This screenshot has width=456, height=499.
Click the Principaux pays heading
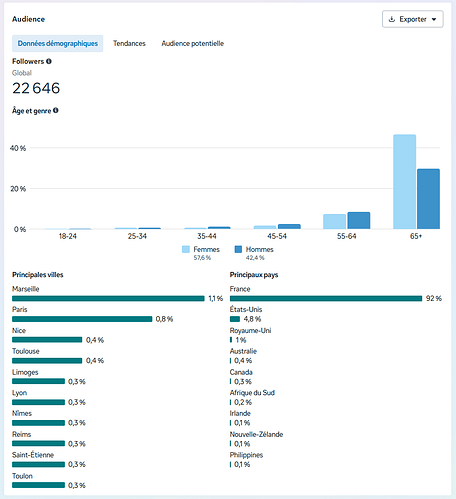click(254, 275)
